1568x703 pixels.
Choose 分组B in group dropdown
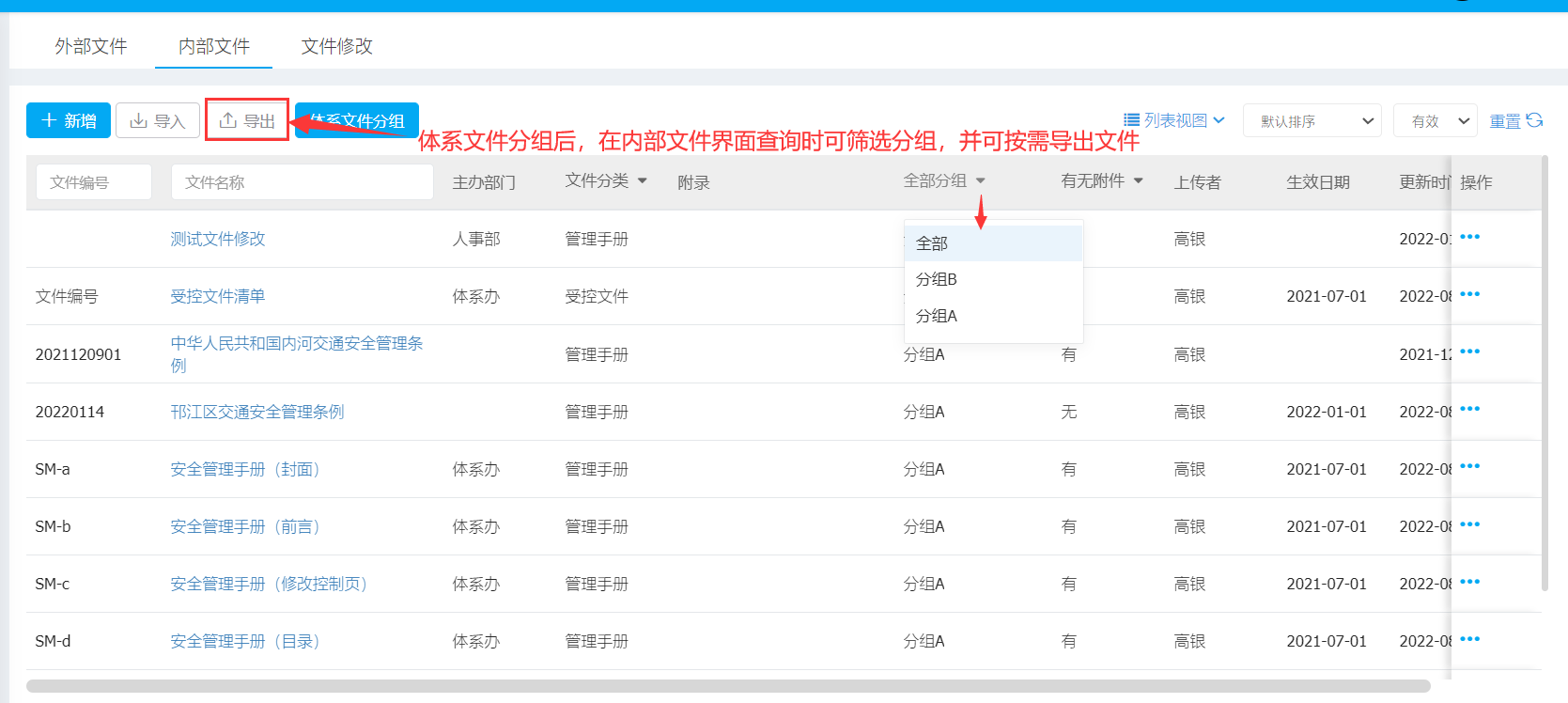[x=994, y=279]
